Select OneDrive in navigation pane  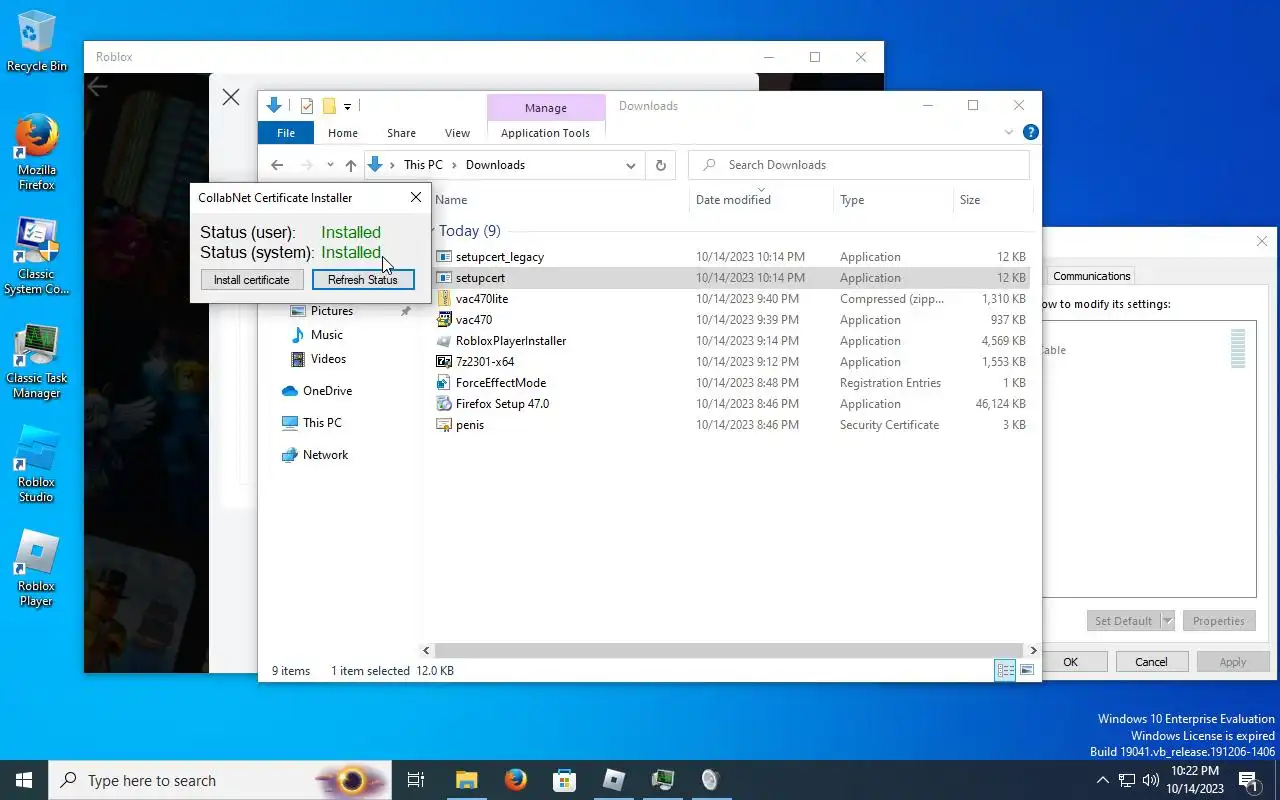[327, 391]
